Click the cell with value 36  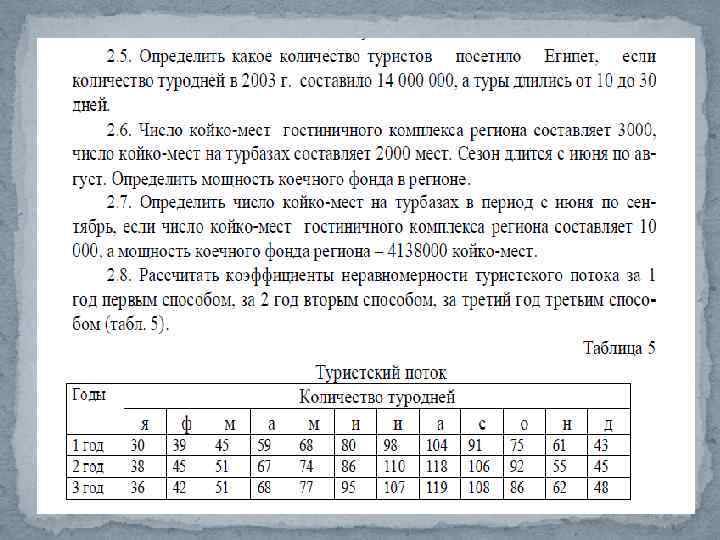click(137, 487)
